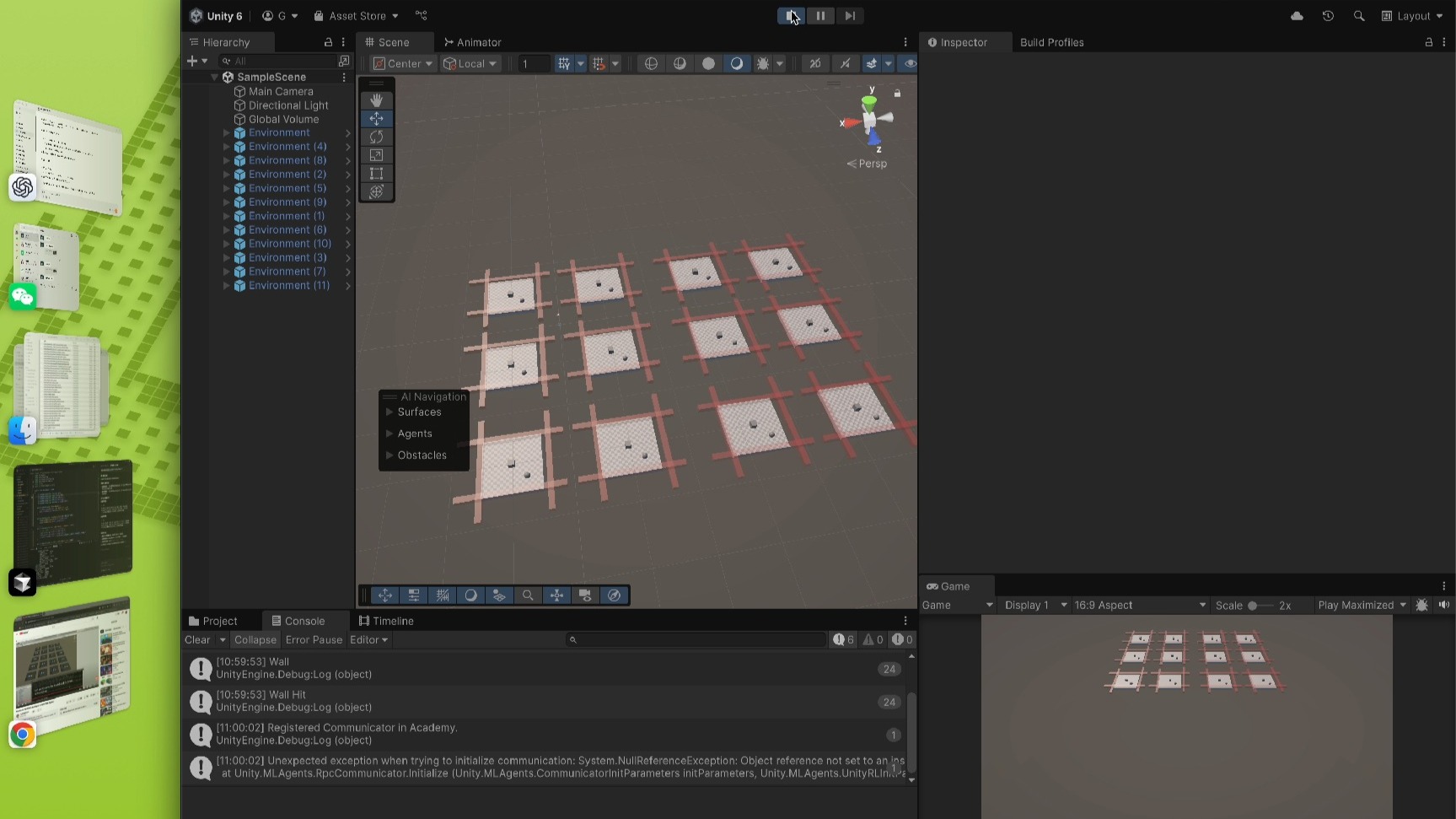This screenshot has height=819, width=1456.
Task: Toggle Error Pause in the Console
Action: pos(314,640)
